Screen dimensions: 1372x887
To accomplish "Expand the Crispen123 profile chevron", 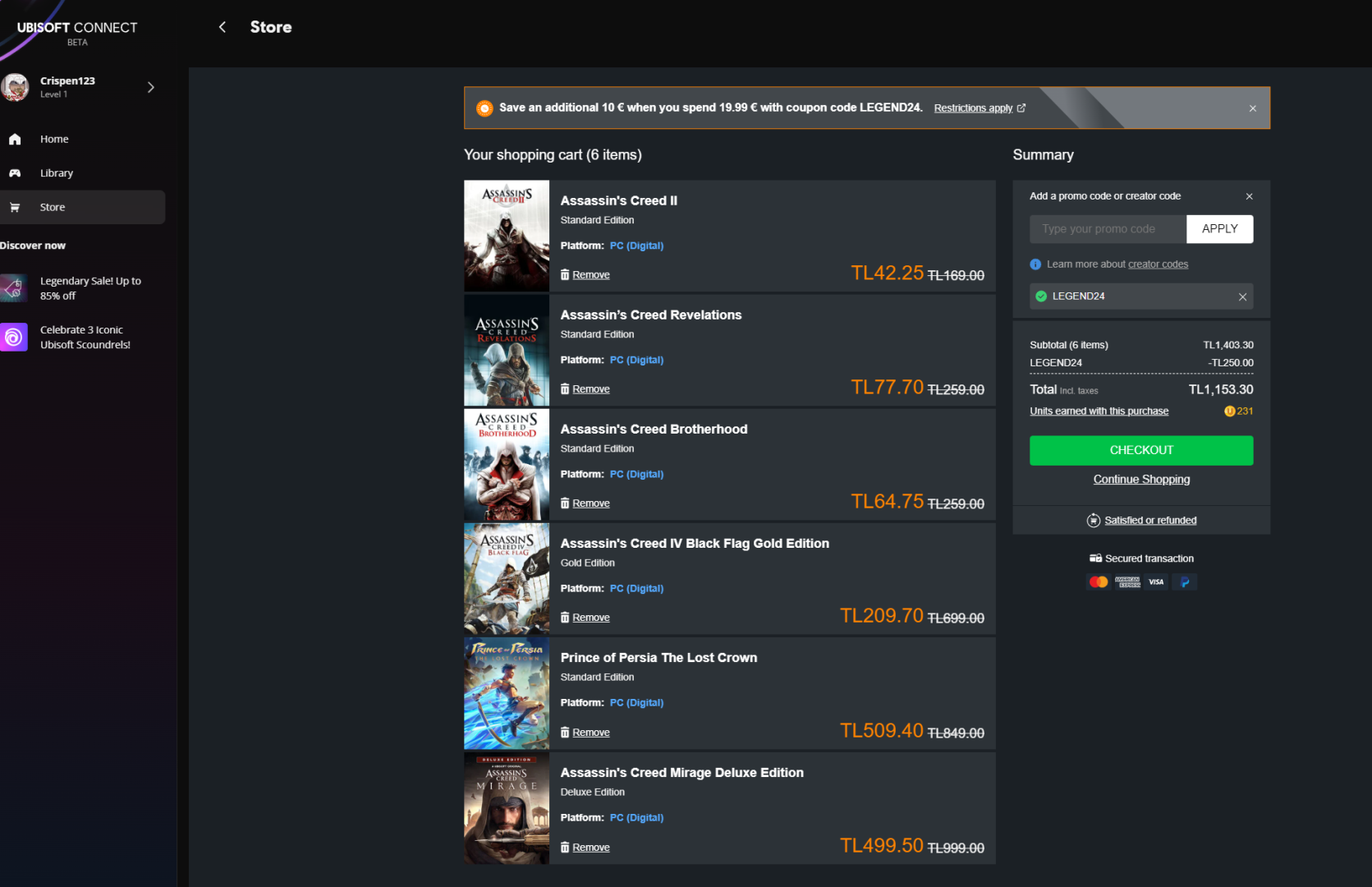I will 151,87.
